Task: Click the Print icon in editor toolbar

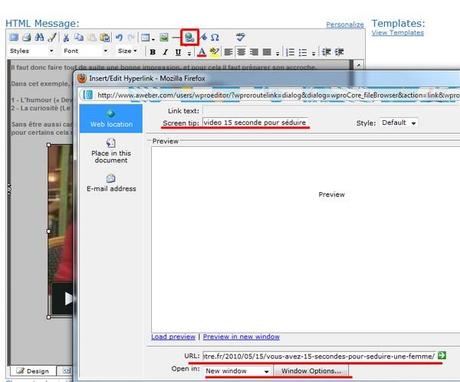Action: [26, 37]
